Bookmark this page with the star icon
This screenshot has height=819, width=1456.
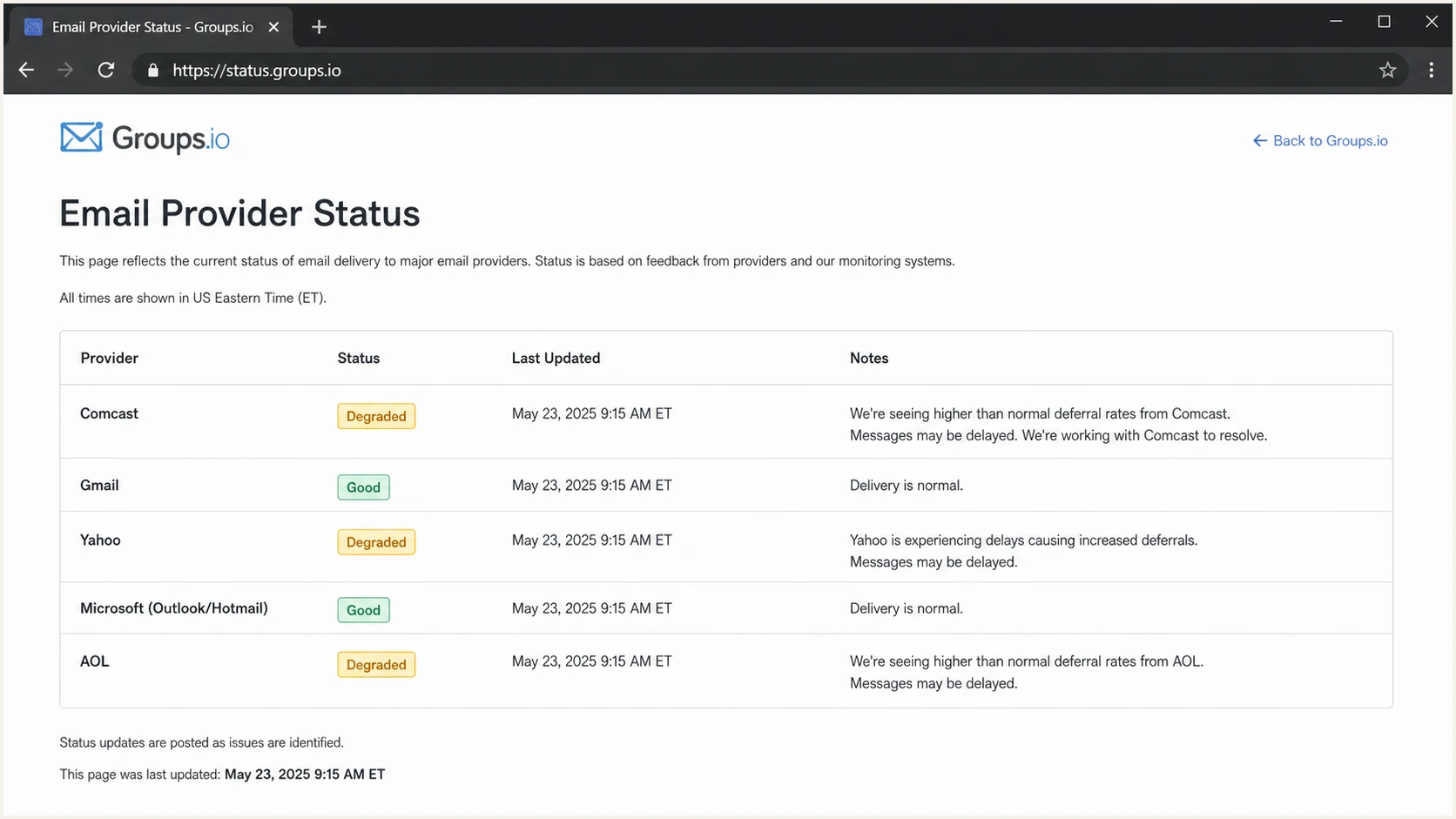tap(1387, 70)
